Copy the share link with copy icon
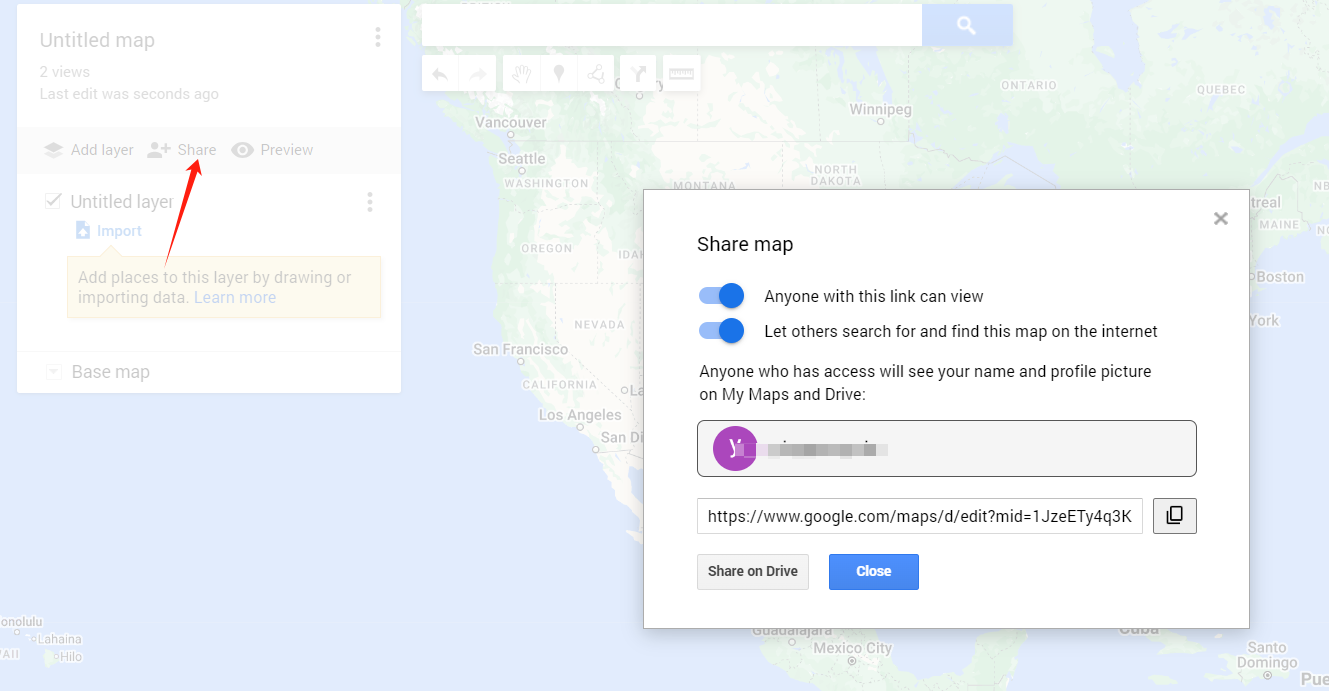This screenshot has height=691, width=1329. click(1174, 516)
